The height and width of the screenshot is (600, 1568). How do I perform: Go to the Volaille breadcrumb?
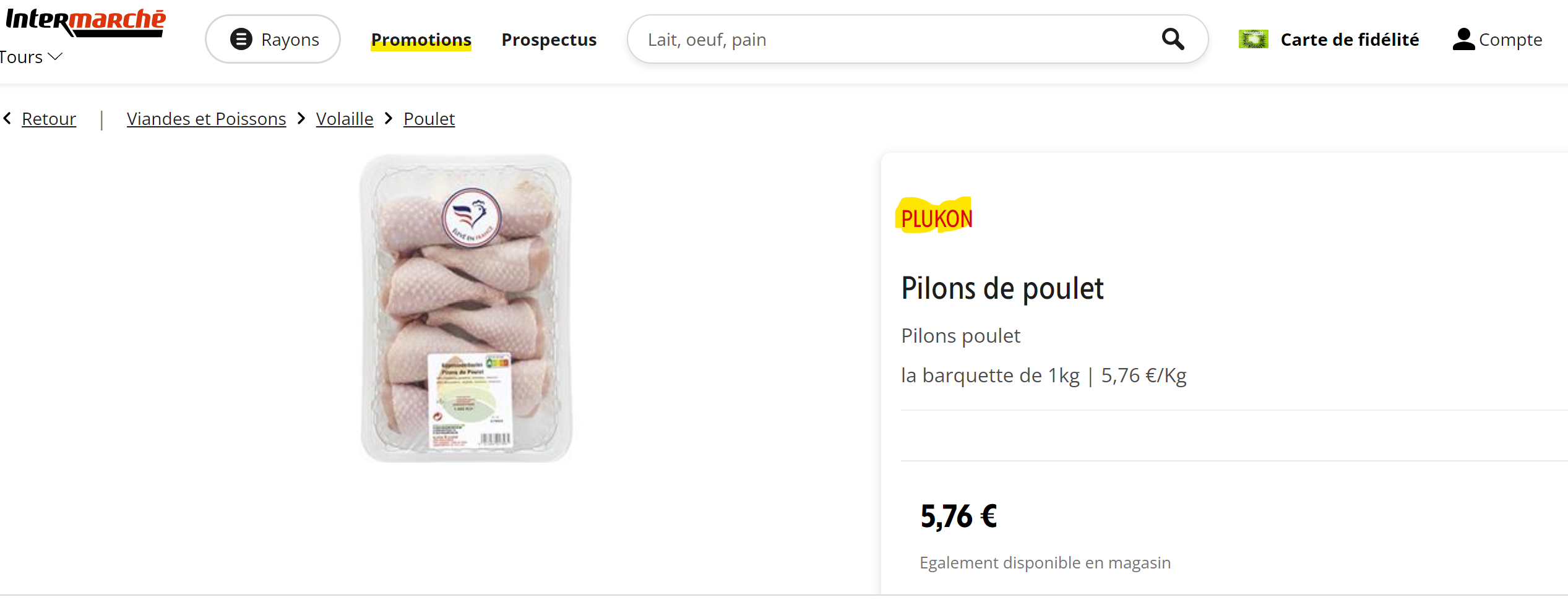tap(345, 119)
